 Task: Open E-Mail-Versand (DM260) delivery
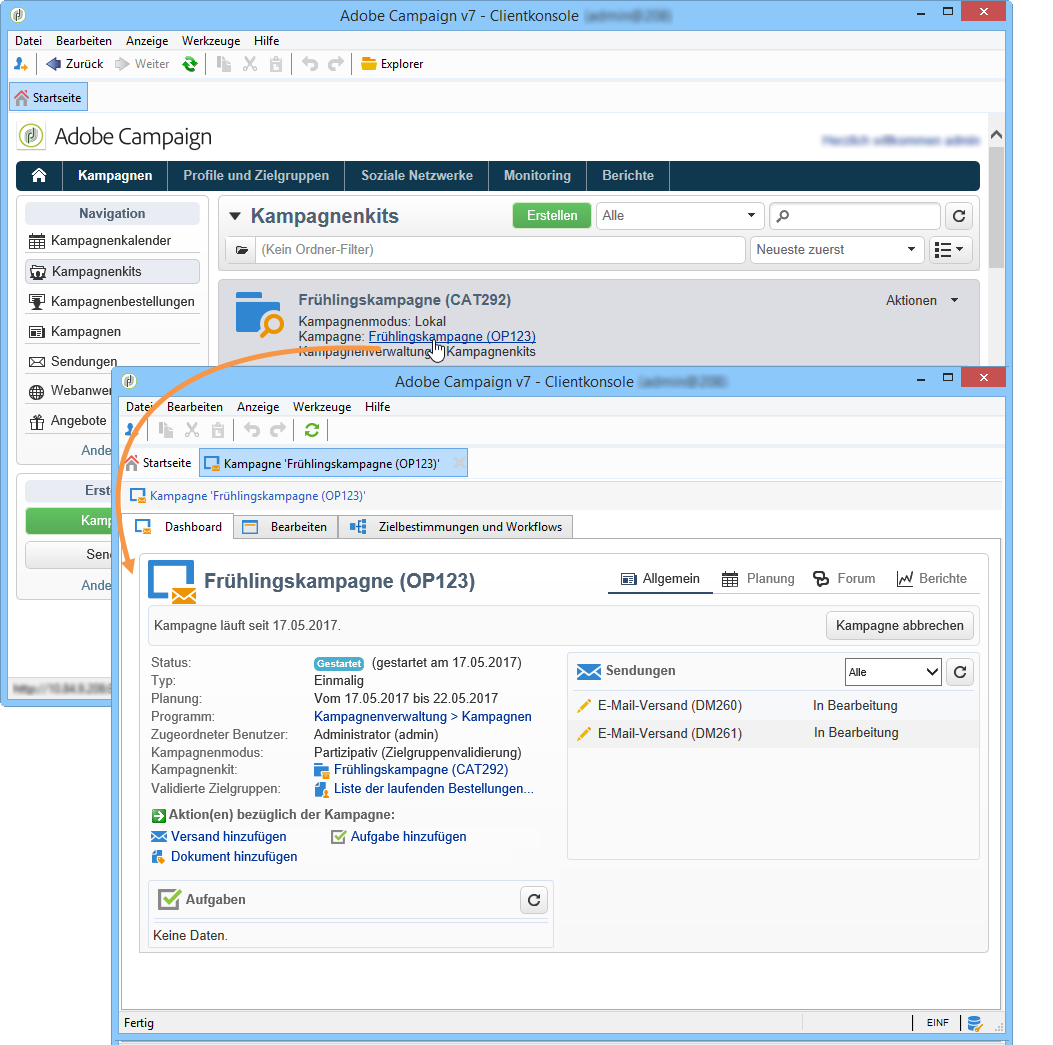coord(670,706)
